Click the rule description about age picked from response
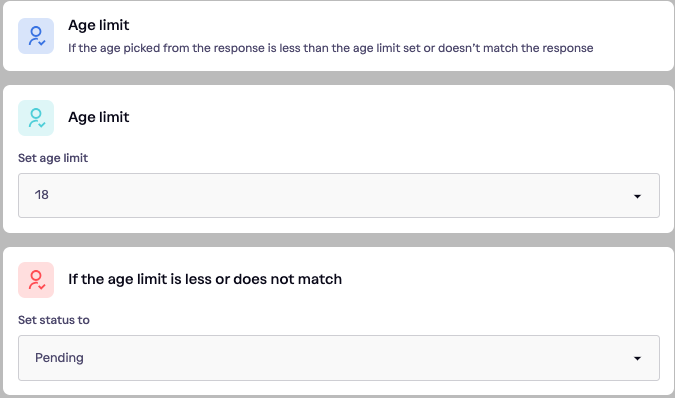The height and width of the screenshot is (398, 675). pos(331,48)
